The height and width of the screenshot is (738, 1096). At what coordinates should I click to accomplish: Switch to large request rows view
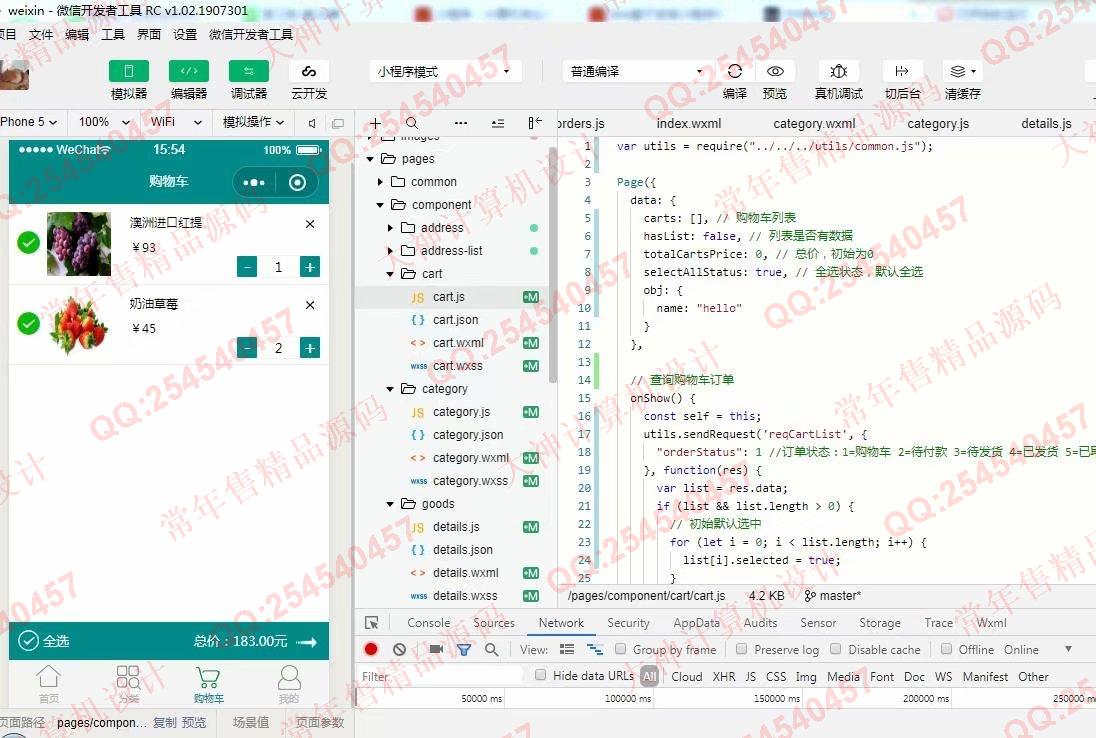(x=567, y=649)
